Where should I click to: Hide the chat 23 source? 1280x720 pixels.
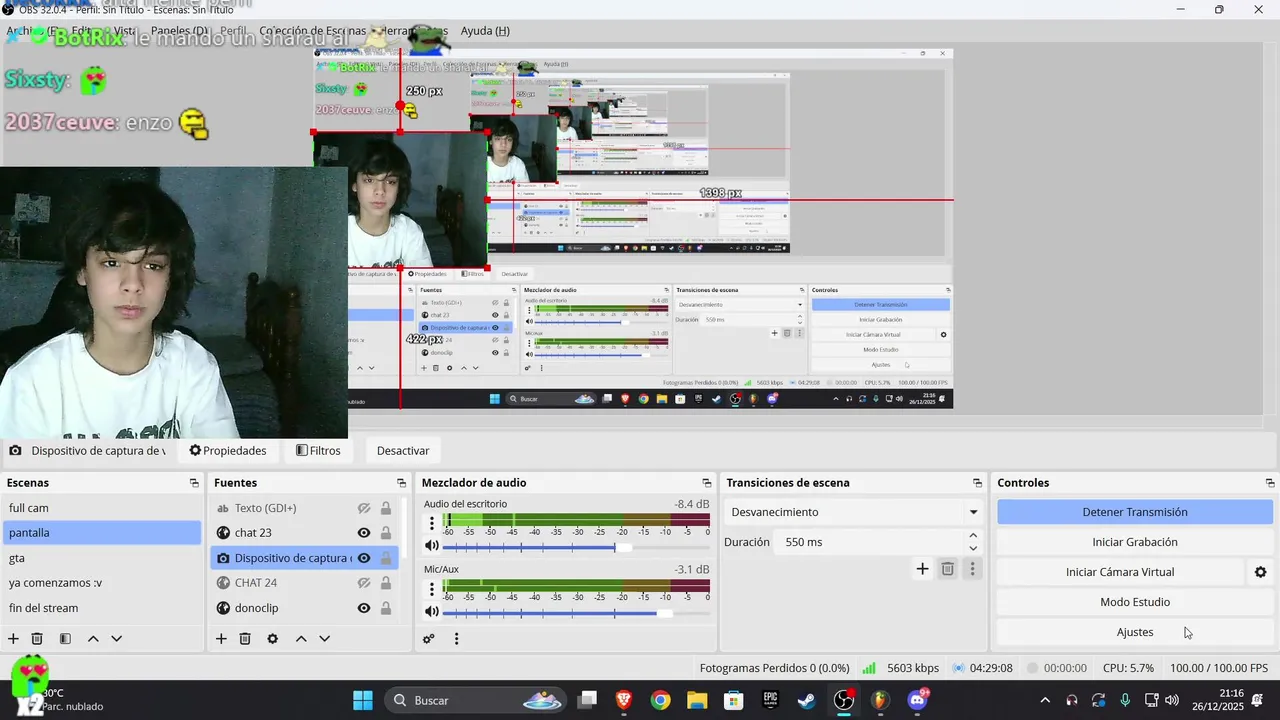click(x=364, y=533)
